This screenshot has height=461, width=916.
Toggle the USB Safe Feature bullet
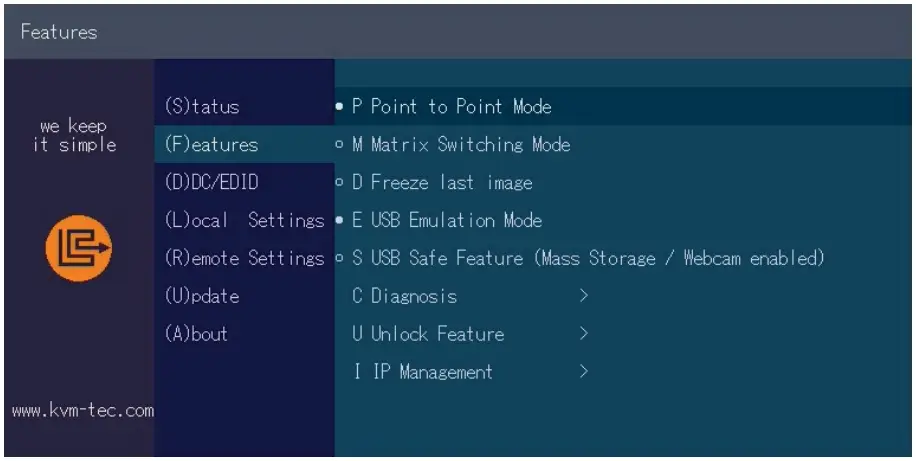tap(341, 258)
